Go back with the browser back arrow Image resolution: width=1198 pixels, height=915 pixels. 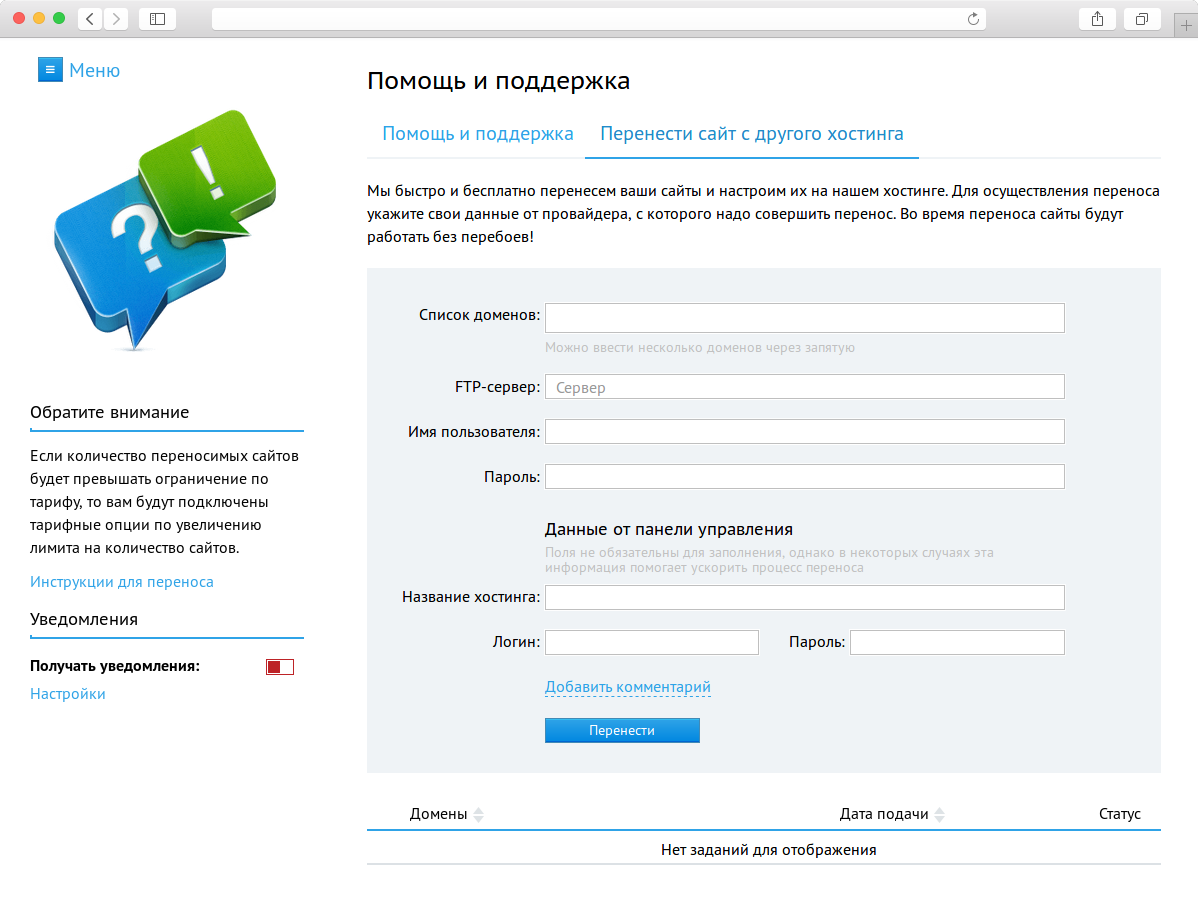tap(90, 19)
